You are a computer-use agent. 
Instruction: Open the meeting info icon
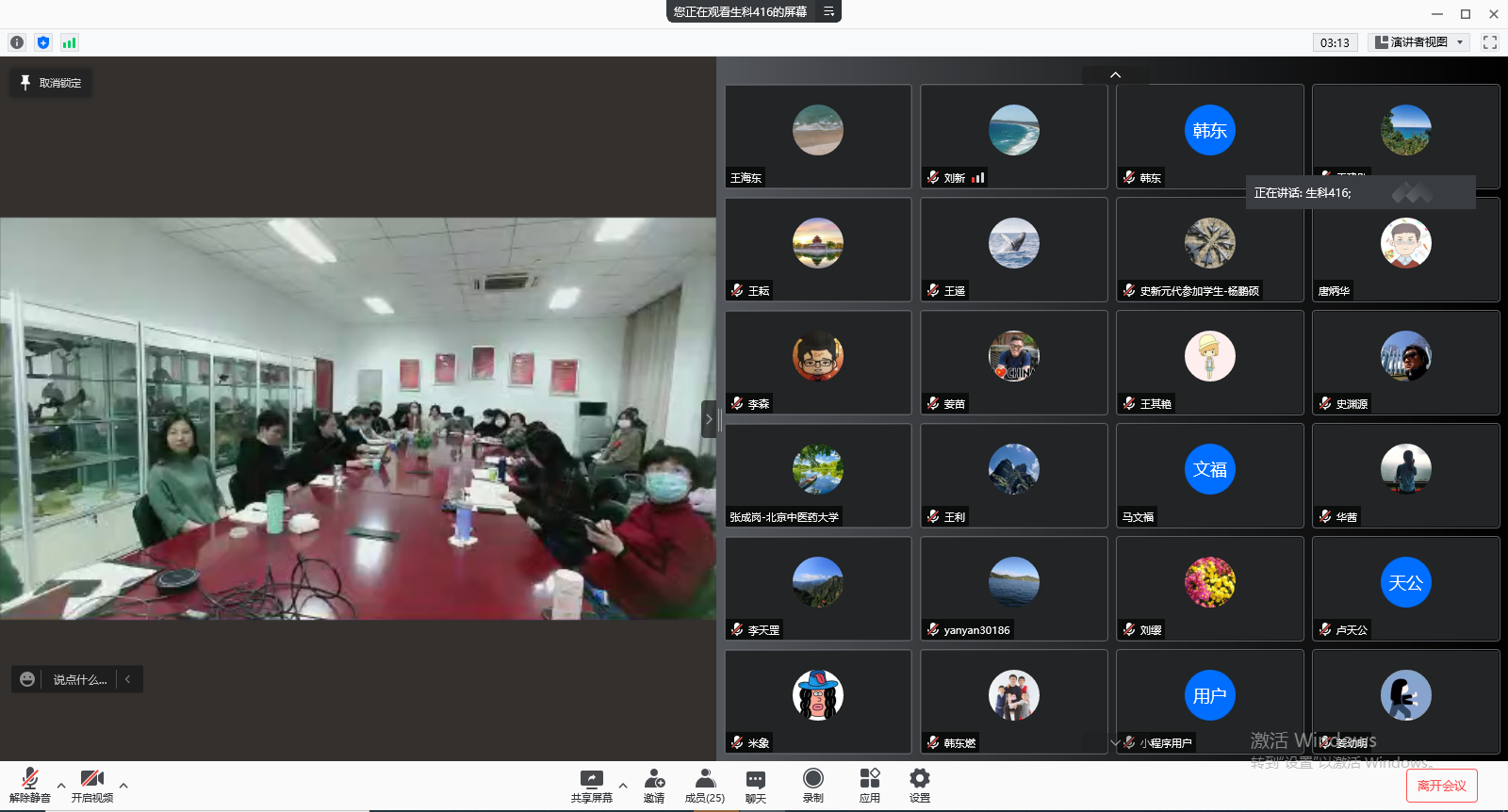(x=17, y=42)
